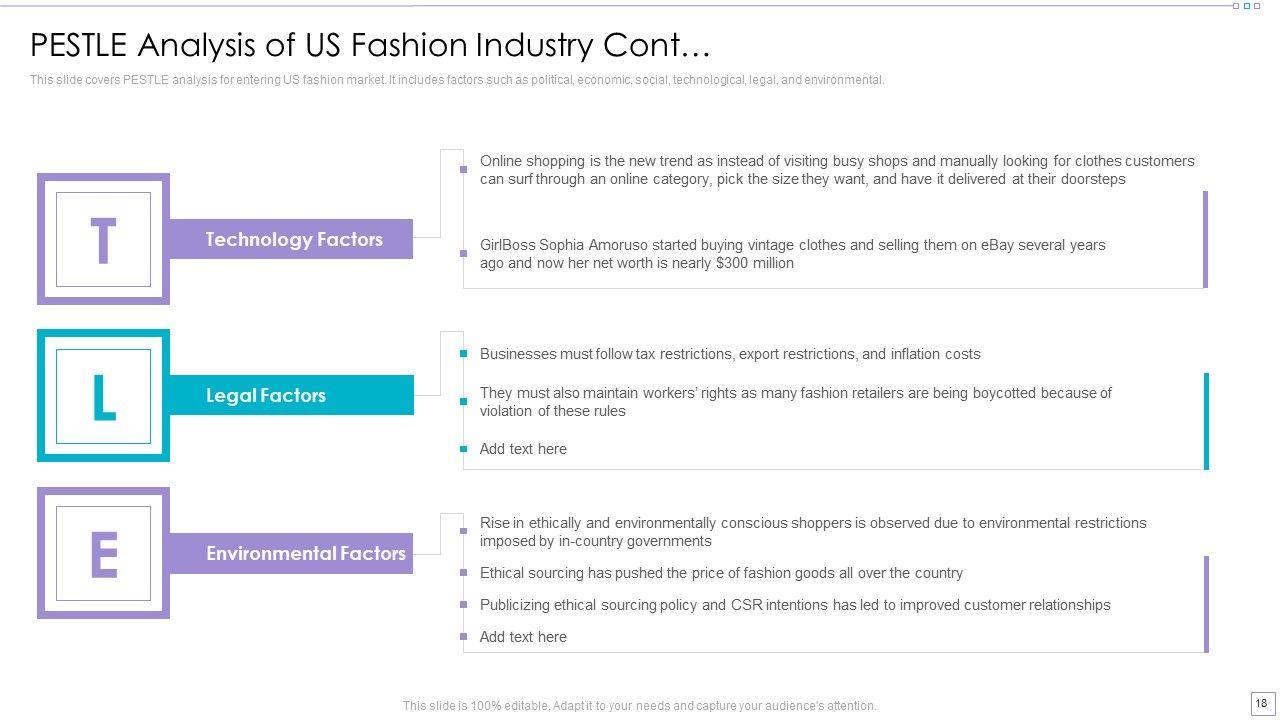Click the tax restrictions bullet text
This screenshot has height=720, width=1280.
(730, 354)
